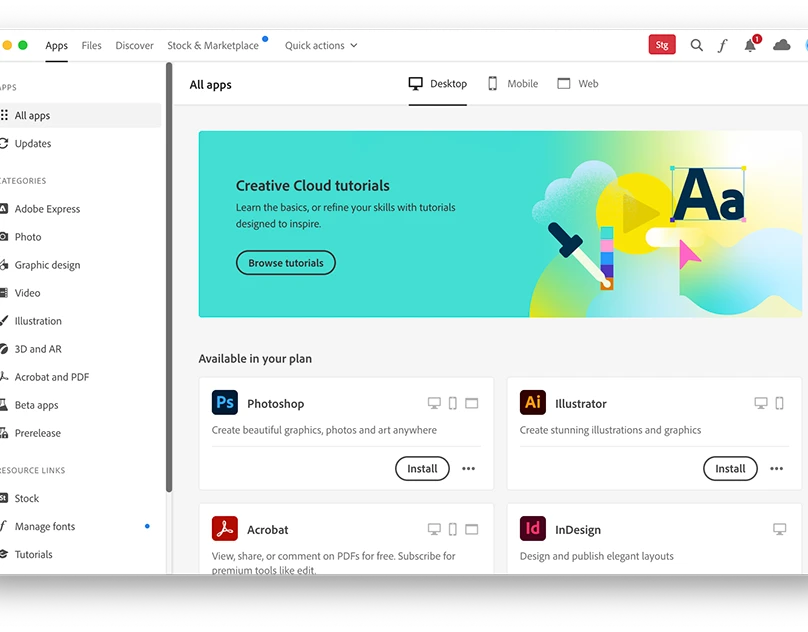808x632 pixels.
Task: Open Photoshop more options ellipsis
Action: click(x=469, y=468)
